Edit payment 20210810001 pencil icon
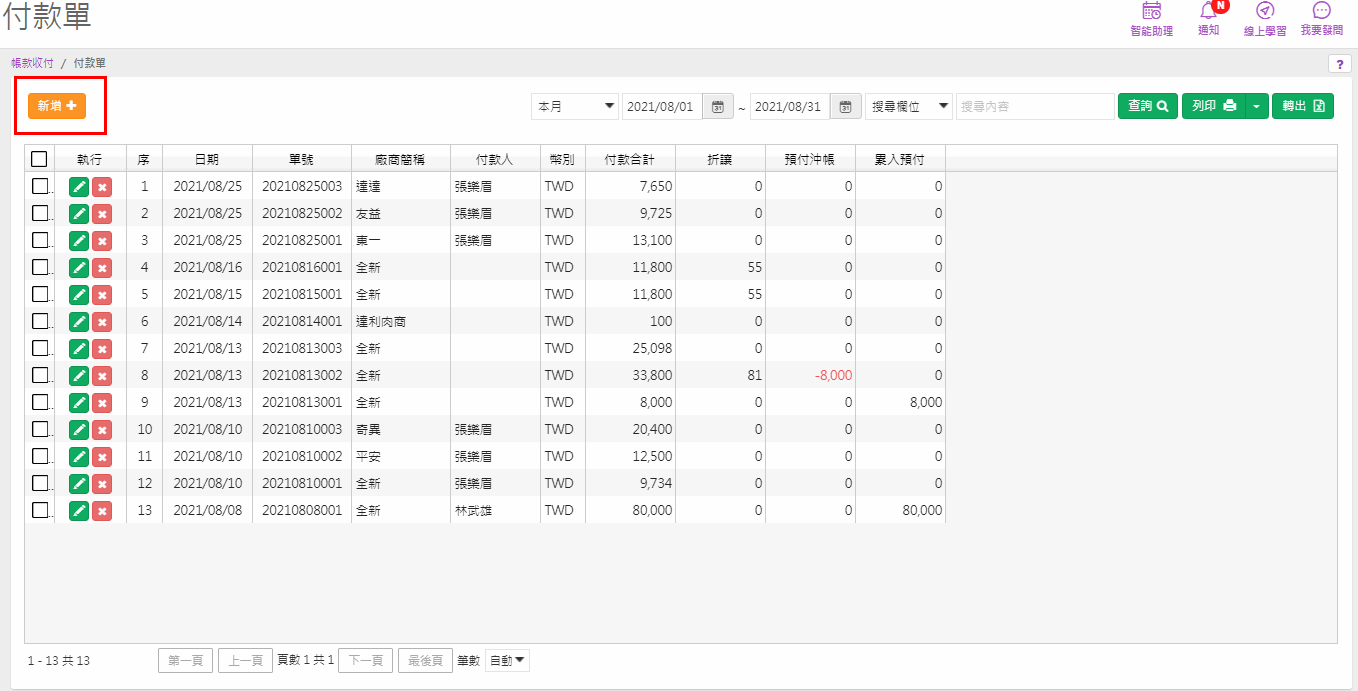The image size is (1358, 691). (79, 484)
